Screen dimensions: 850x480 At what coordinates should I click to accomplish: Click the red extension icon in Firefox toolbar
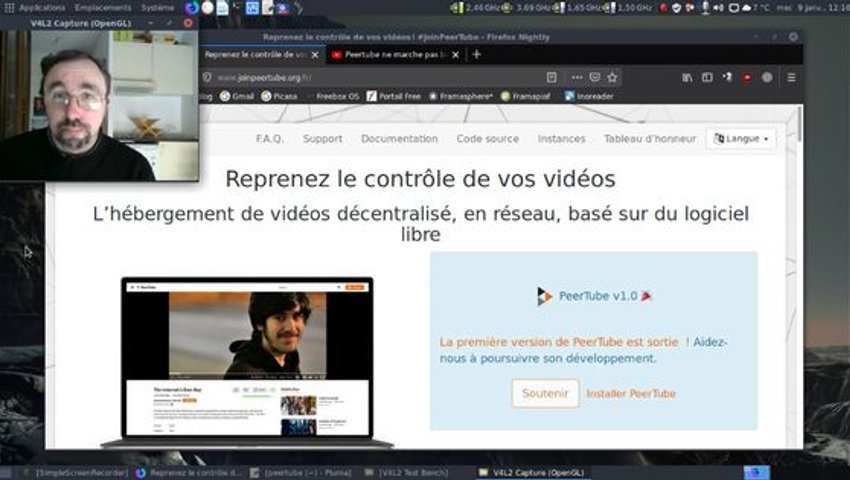point(747,78)
